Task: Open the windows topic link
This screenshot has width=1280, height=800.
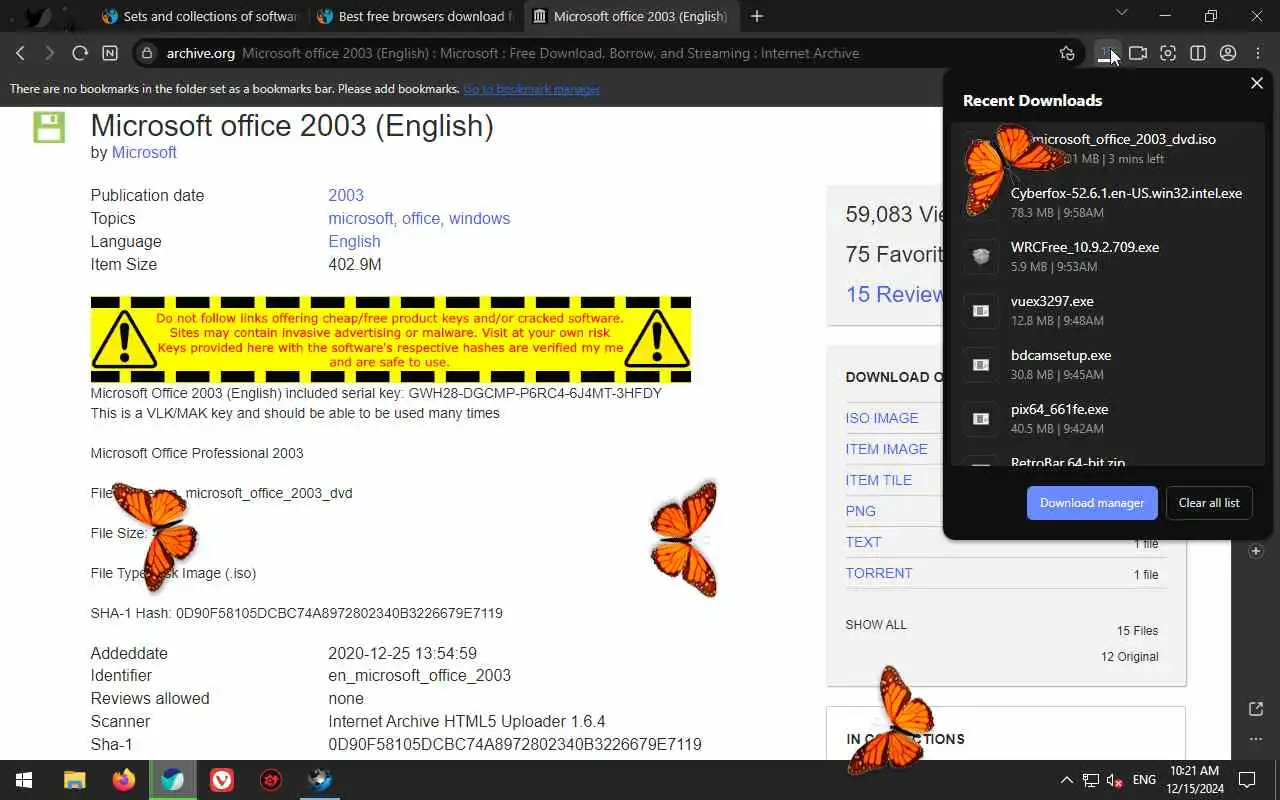Action: 479,218
